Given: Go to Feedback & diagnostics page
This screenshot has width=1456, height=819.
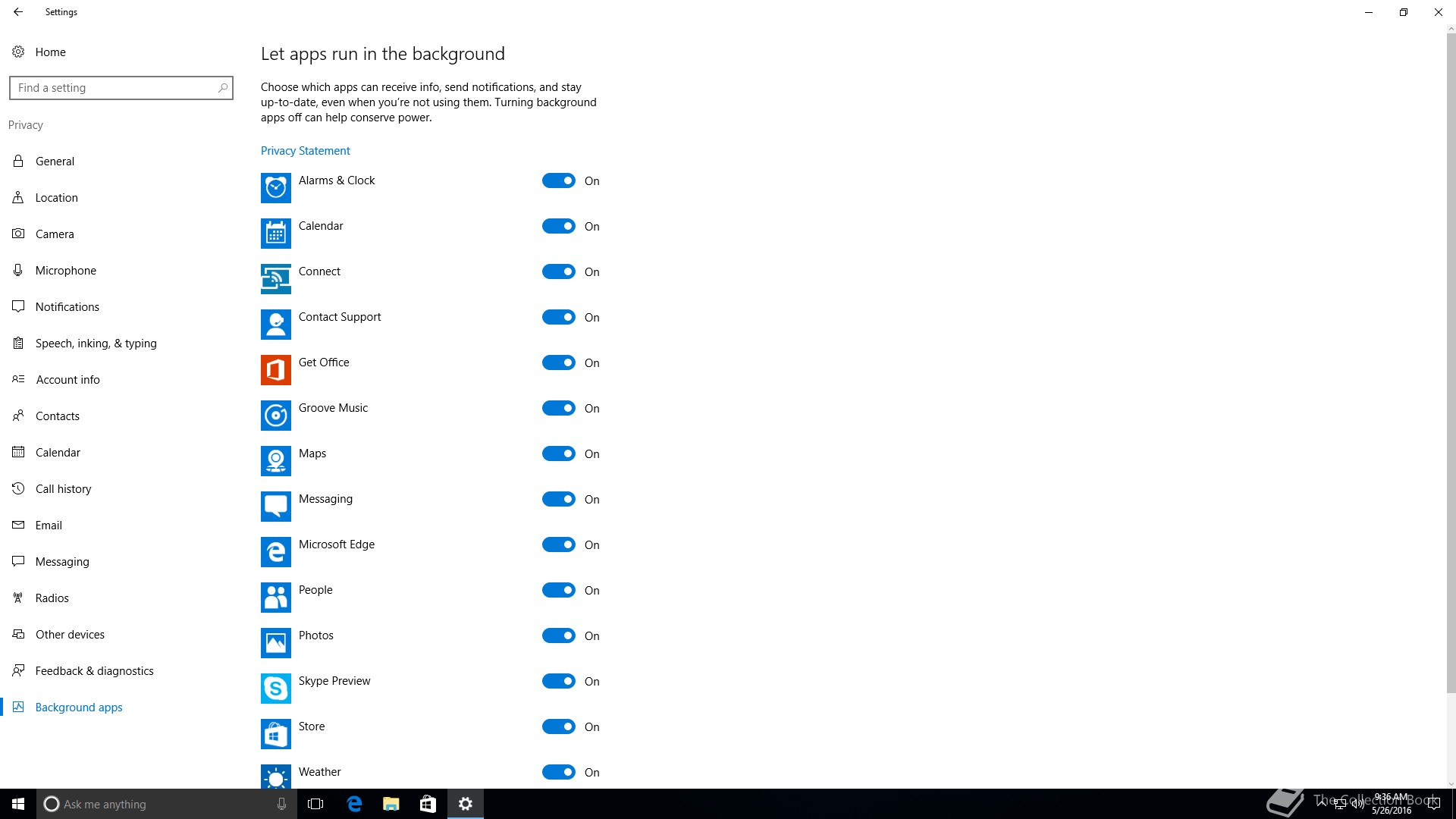Looking at the screenshot, I should (x=94, y=671).
